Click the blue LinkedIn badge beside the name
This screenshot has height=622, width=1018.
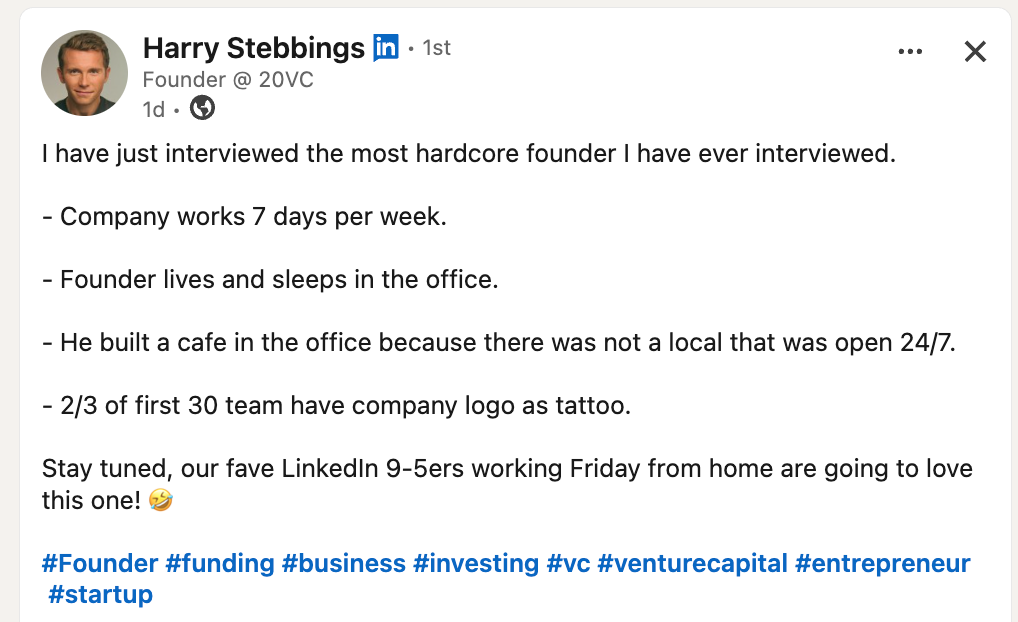[386, 47]
